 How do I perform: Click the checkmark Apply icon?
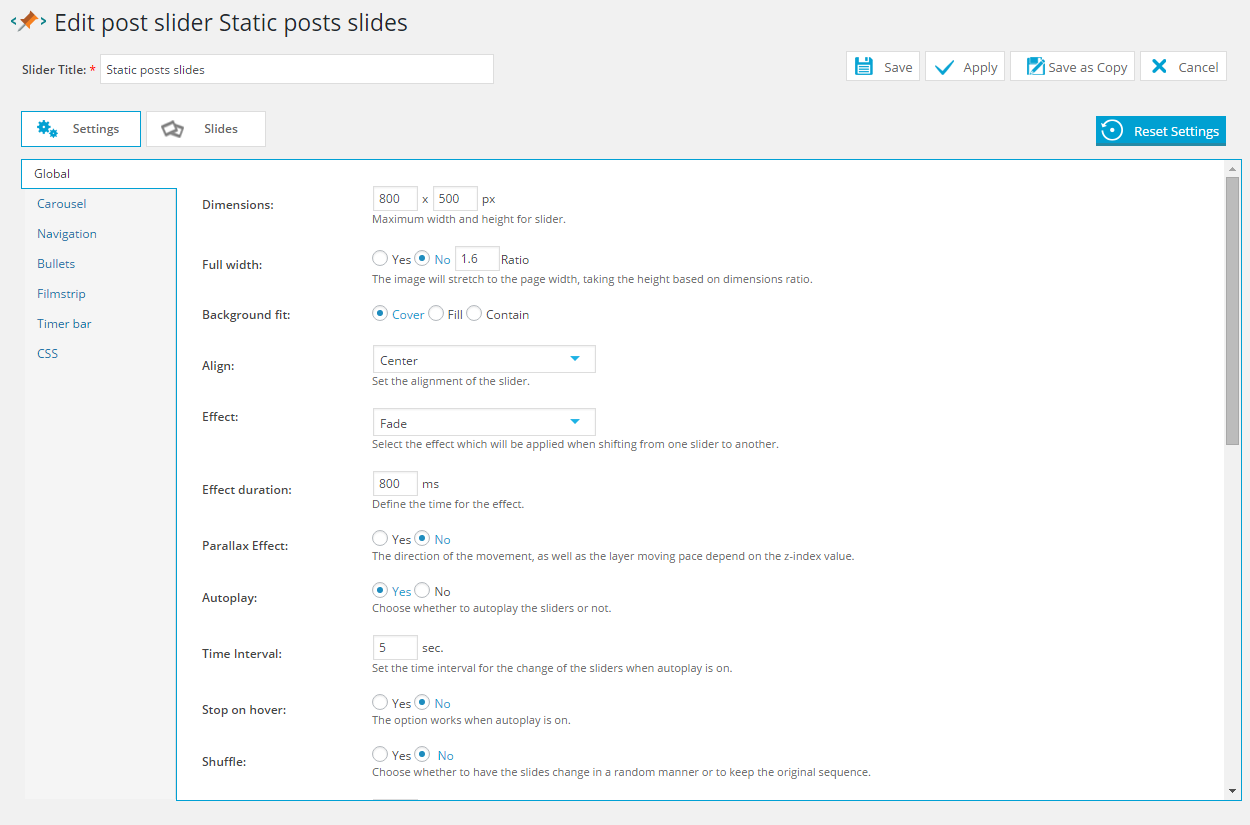point(944,67)
